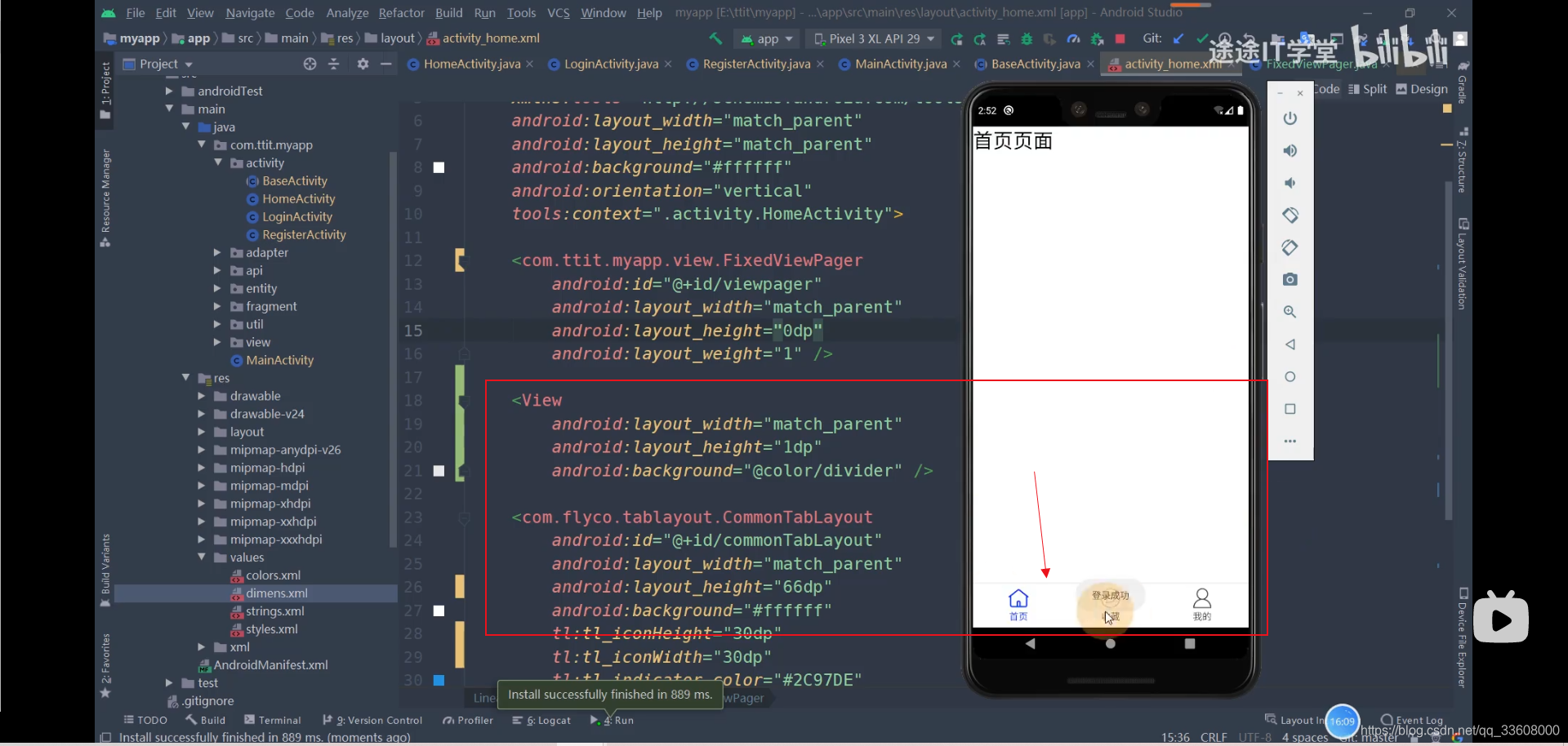Open Build Variants side panel
The height and width of the screenshot is (746, 1568).
105,570
